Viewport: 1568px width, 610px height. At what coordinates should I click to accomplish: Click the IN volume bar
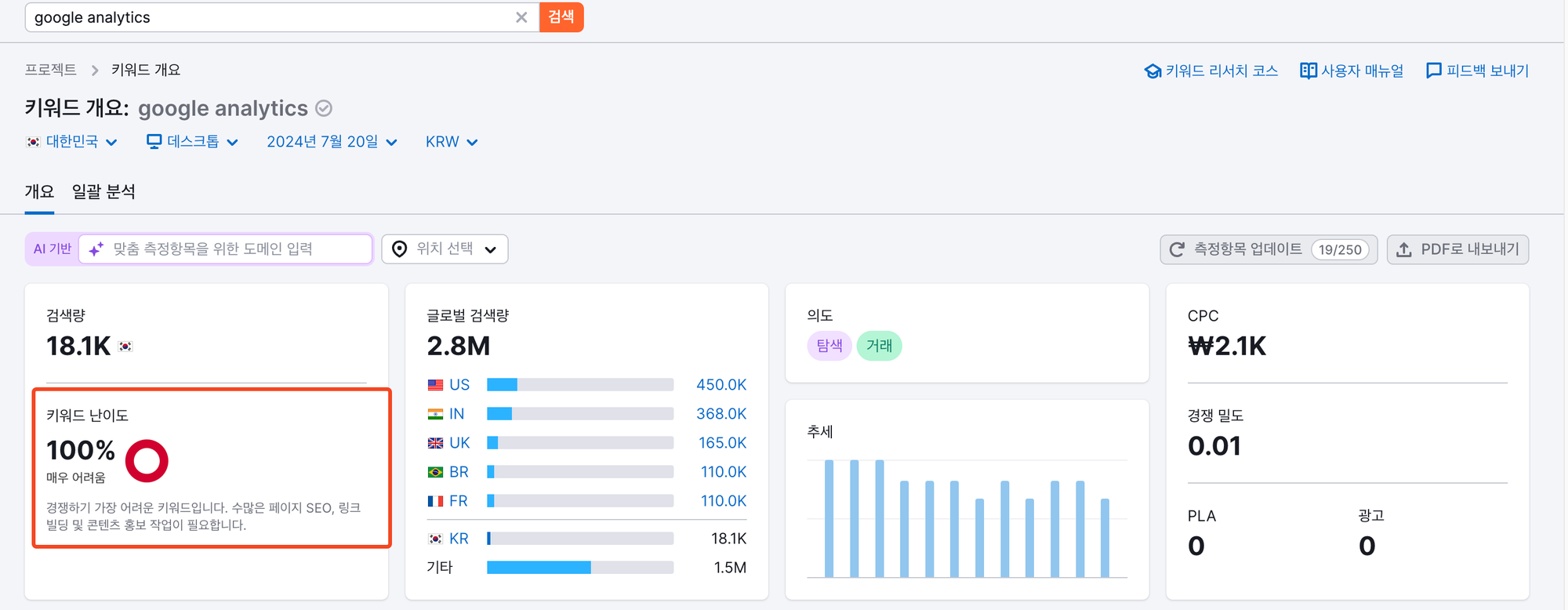(580, 413)
